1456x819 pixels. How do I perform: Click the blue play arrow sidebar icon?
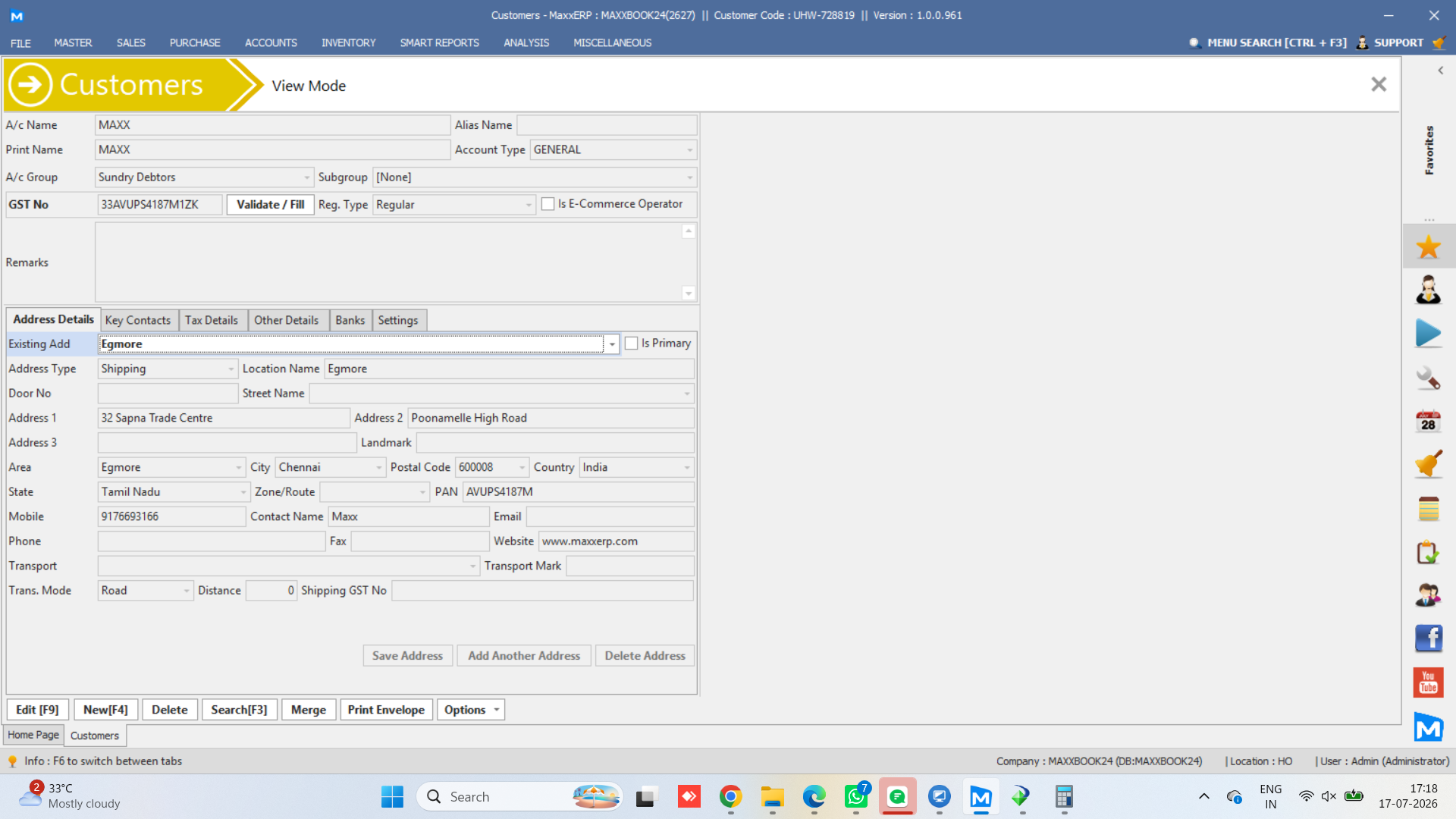tap(1428, 333)
